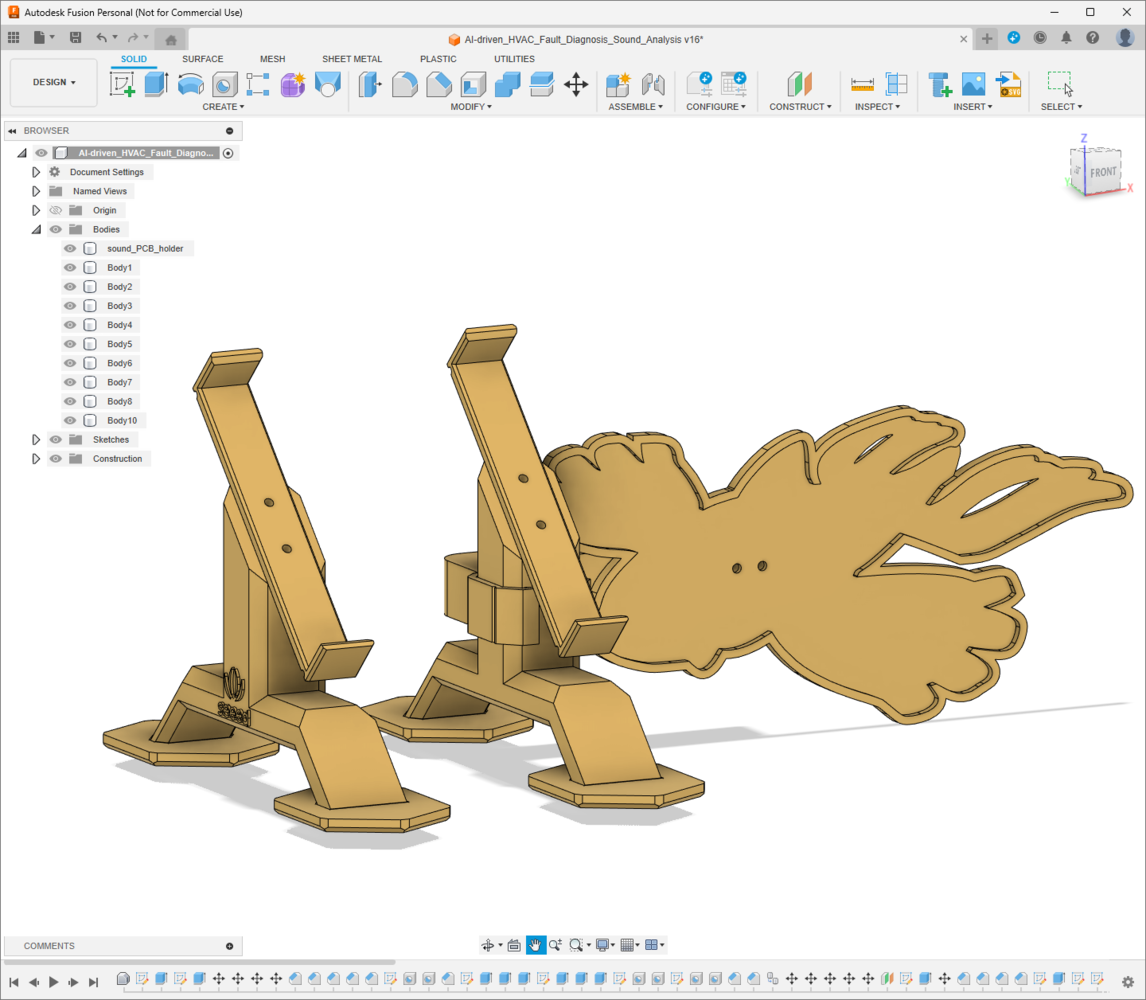This screenshot has width=1146, height=1000.
Task: Expand the Construction folder
Action: click(x=36, y=459)
